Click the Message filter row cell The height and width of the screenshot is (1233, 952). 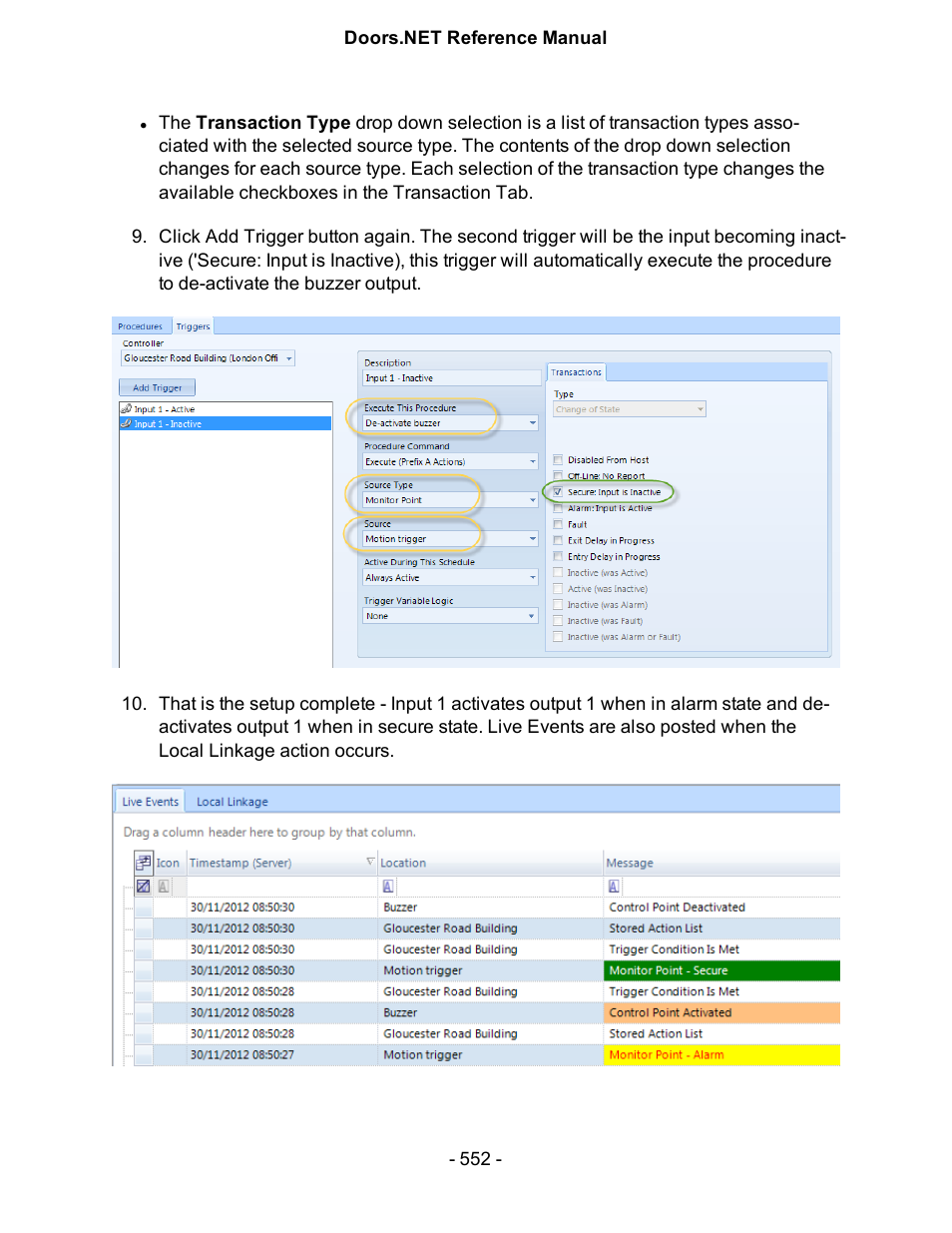[721, 886]
